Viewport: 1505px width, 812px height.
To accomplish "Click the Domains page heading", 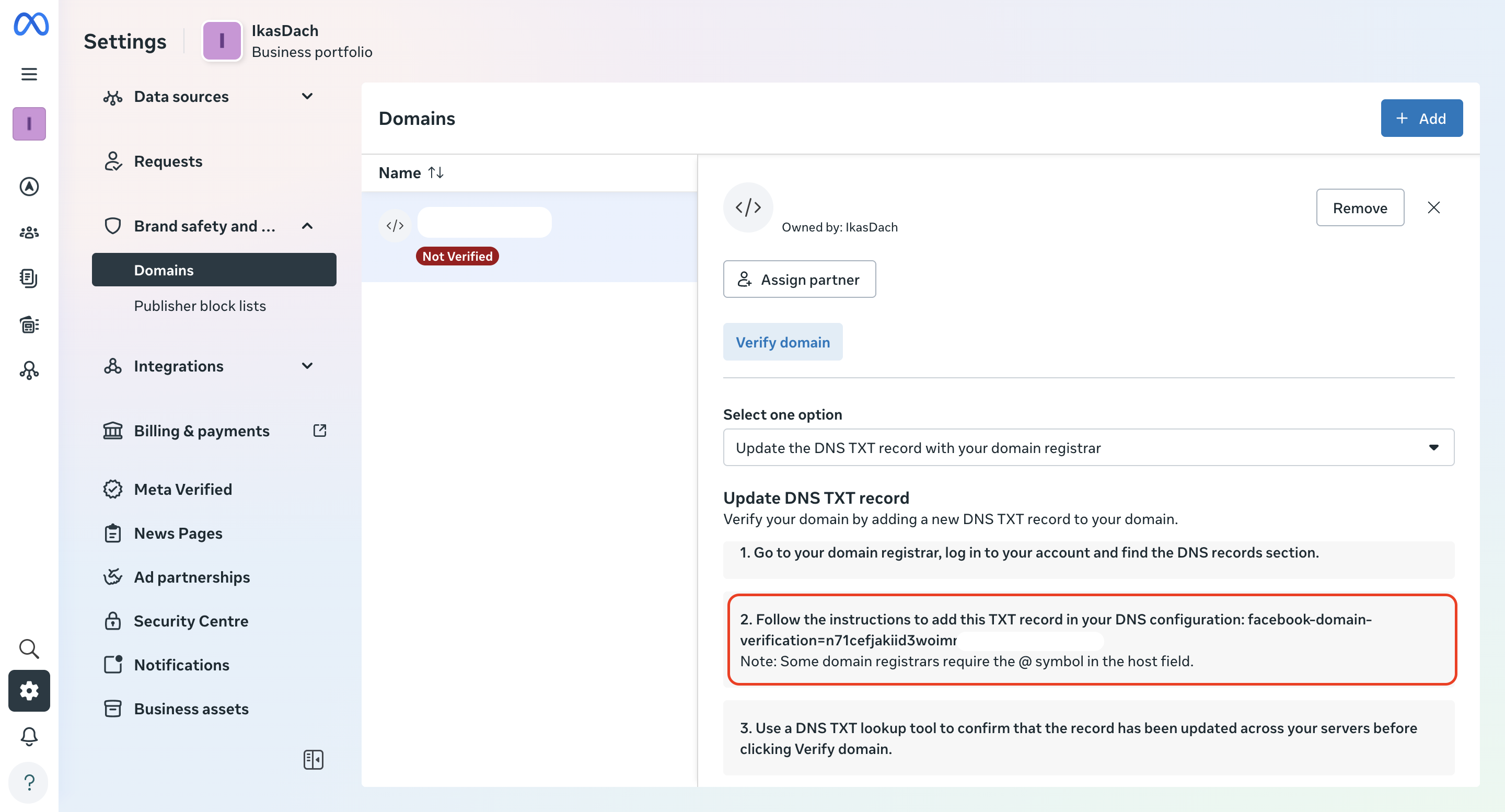I will tap(416, 118).
